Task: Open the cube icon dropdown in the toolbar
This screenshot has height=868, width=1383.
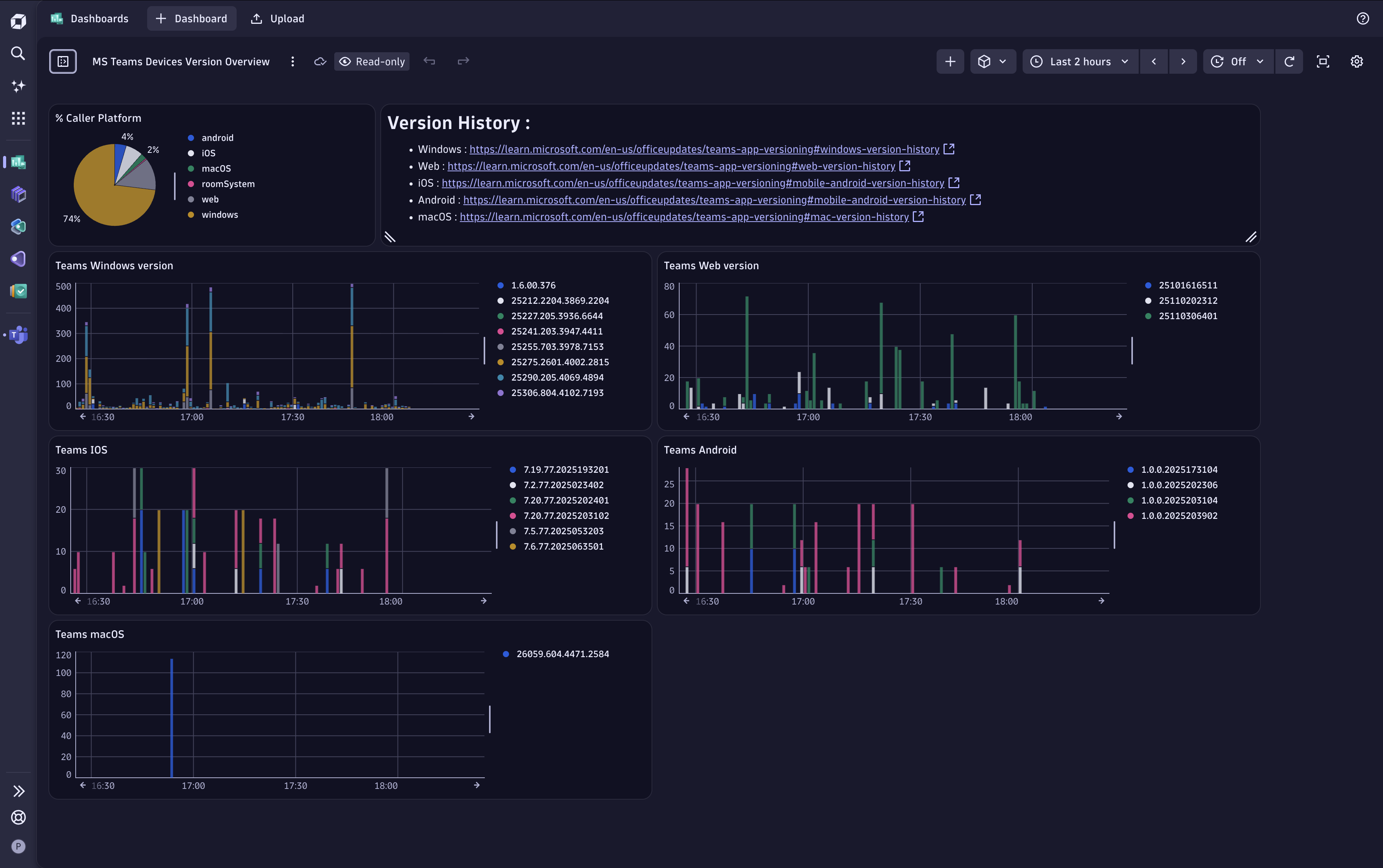Action: coord(993,61)
